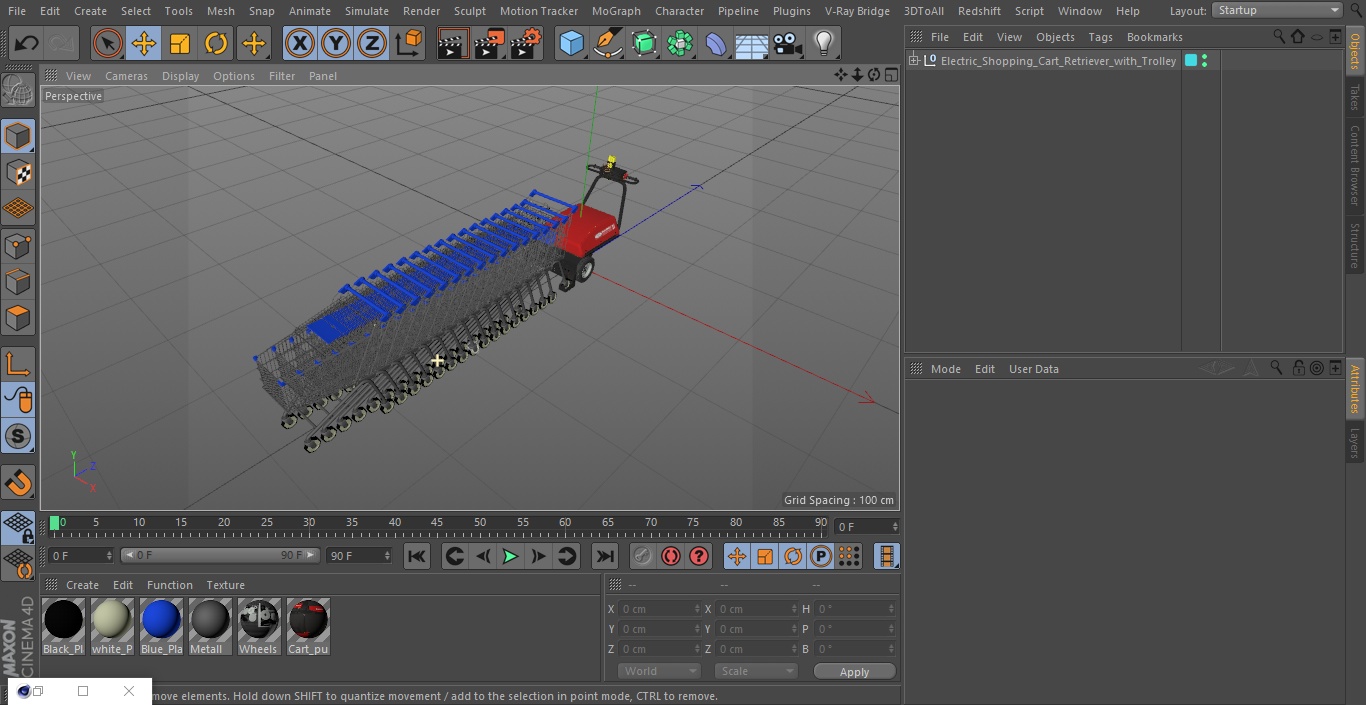Open Scale size mode dropdown

click(x=756, y=671)
